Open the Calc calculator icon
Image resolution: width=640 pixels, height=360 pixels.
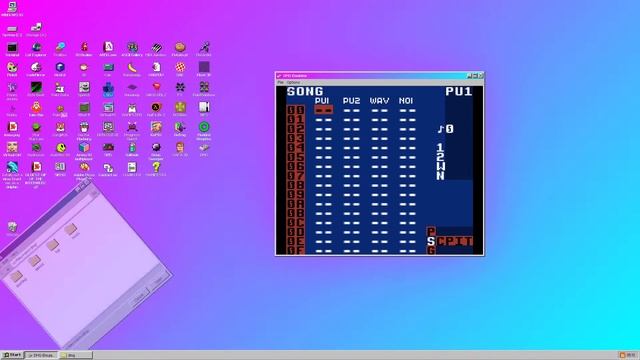click(108, 67)
